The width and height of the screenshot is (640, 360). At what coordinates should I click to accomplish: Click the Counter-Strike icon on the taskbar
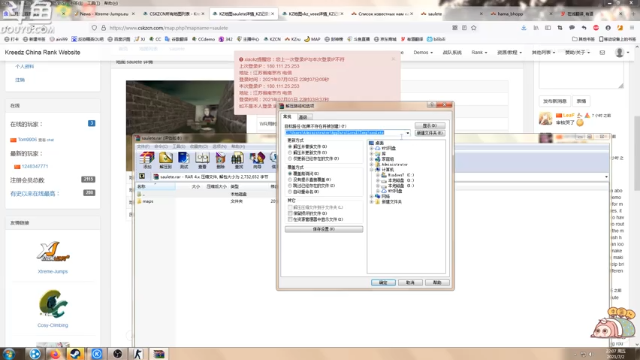(138, 353)
